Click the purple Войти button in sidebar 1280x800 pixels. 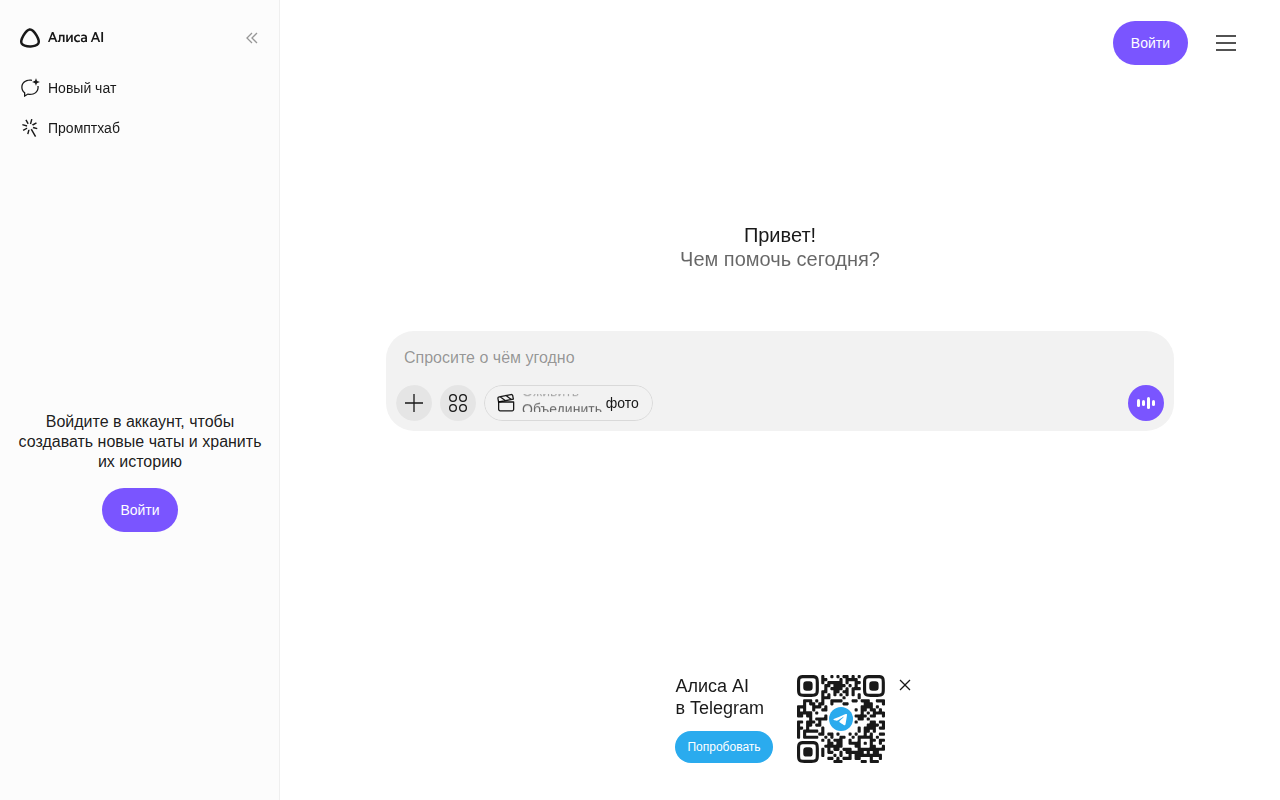pyautogui.click(x=140, y=510)
